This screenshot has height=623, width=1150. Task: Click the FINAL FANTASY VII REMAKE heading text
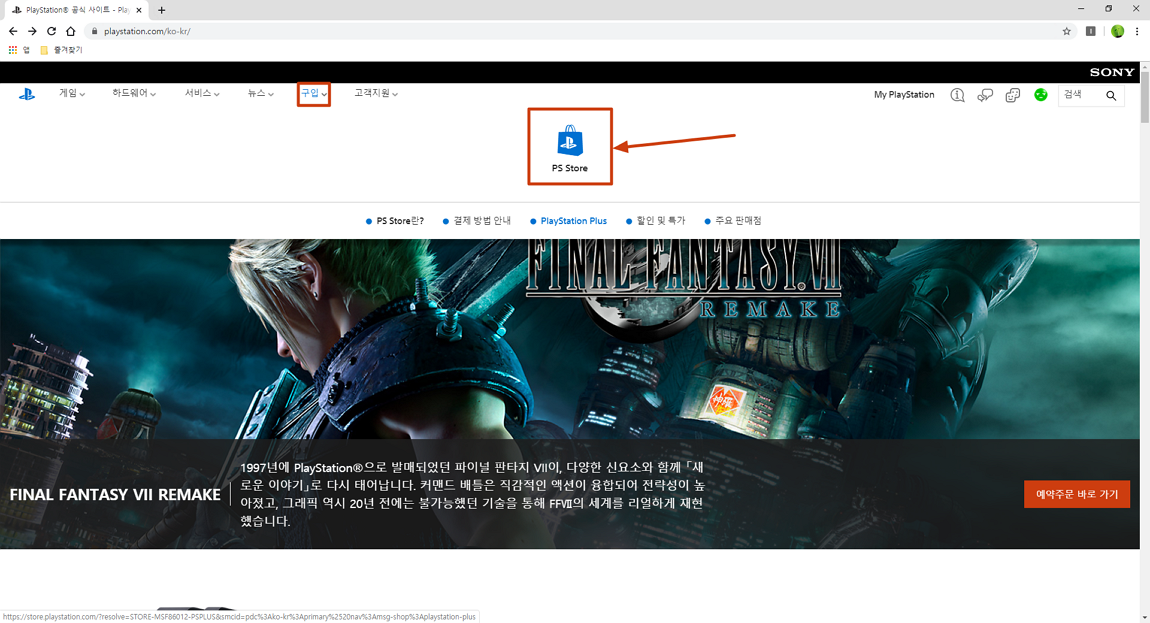click(x=115, y=495)
